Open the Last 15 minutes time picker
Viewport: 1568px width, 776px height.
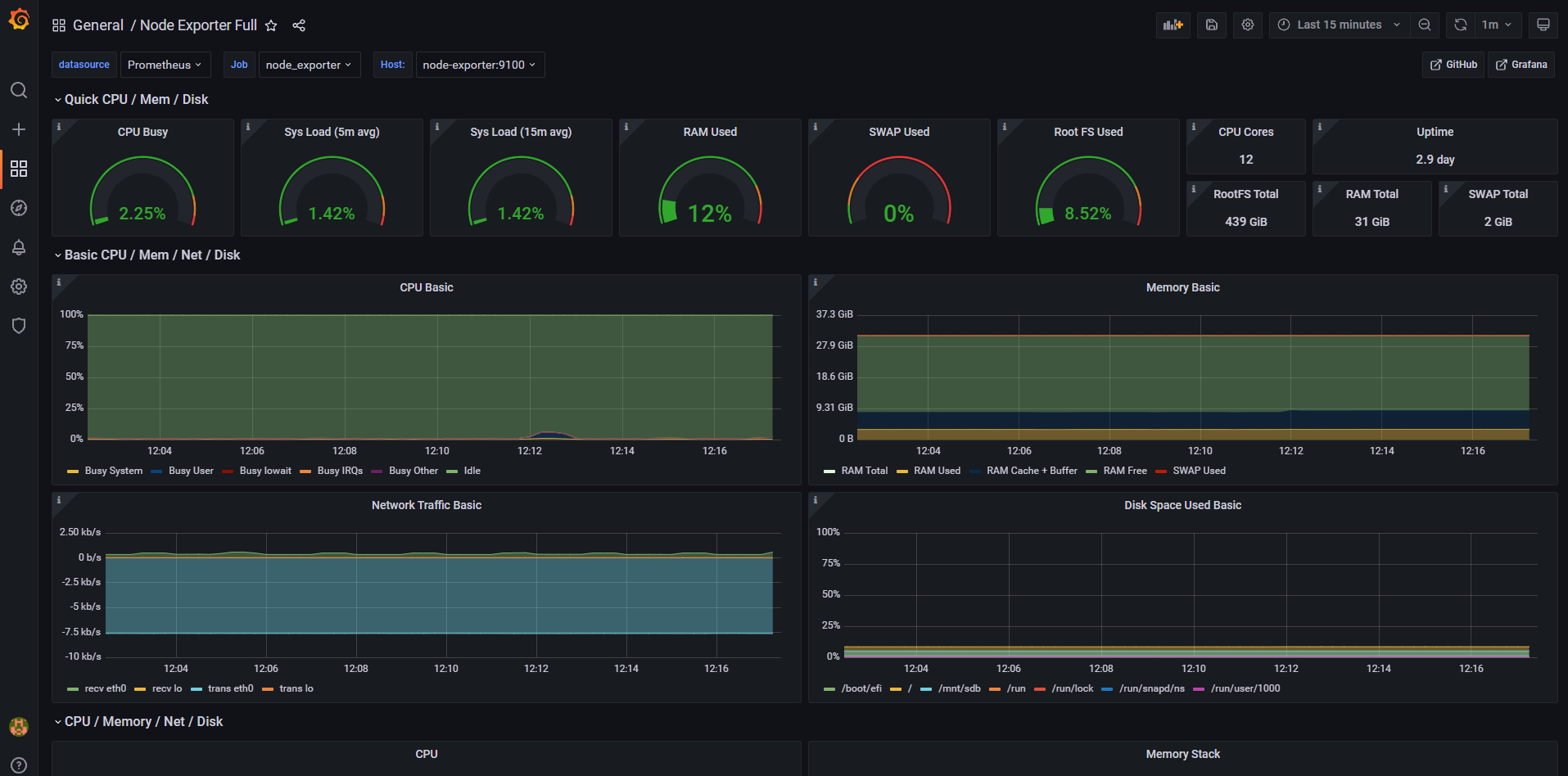coord(1339,25)
